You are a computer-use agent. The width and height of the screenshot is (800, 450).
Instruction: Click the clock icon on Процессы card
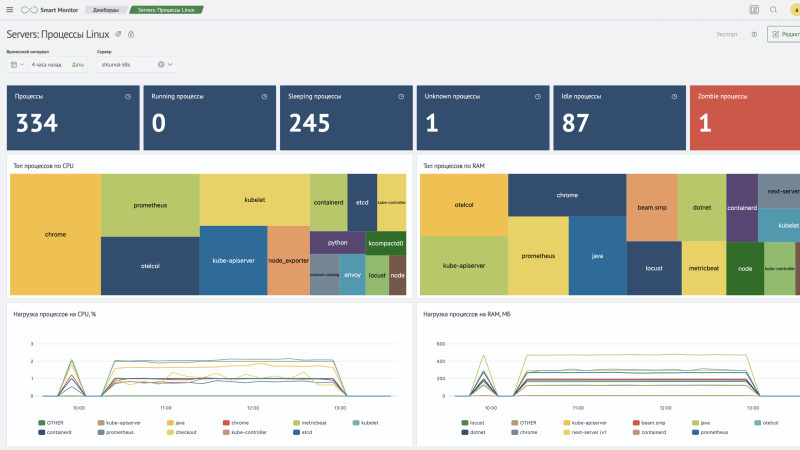[x=128, y=96]
